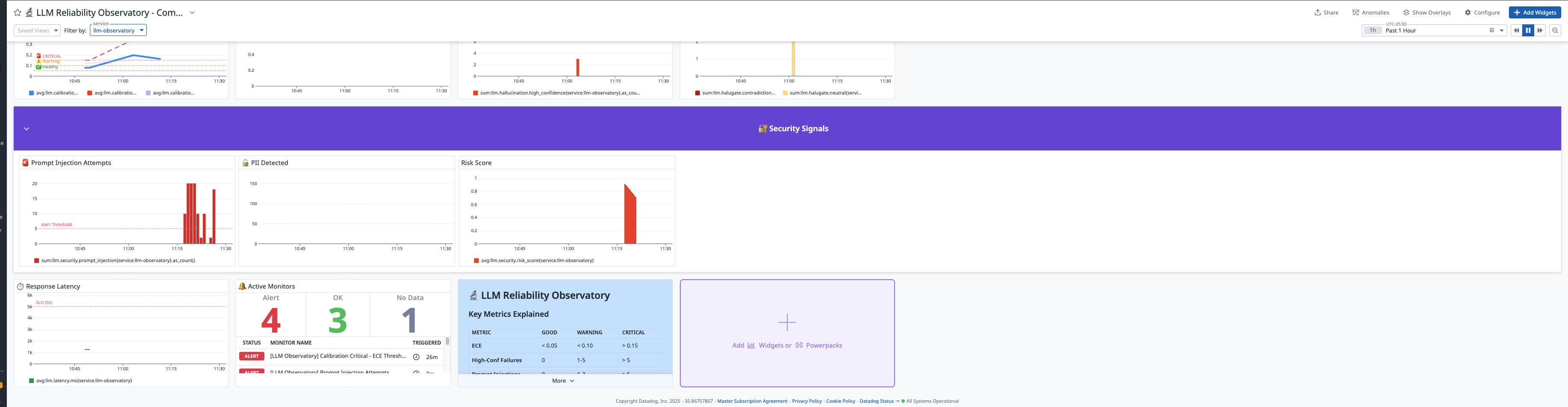This screenshot has height=407, width=1568.
Task: Step time range forward
Action: 1540,30
